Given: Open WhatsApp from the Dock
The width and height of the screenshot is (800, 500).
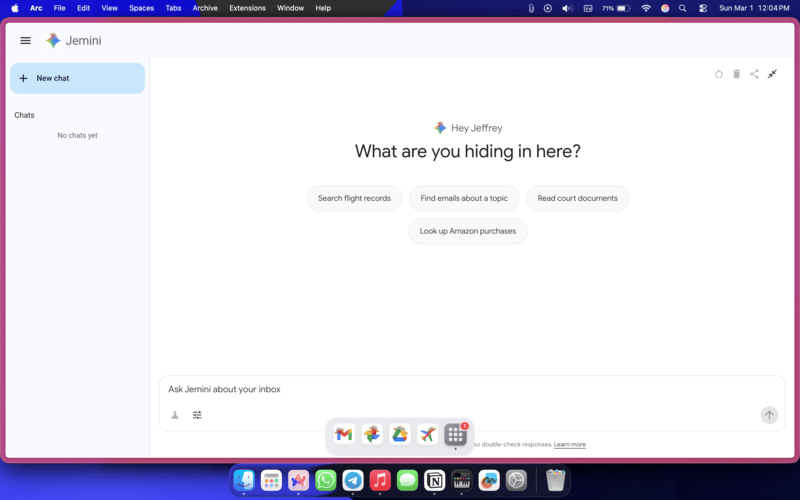Looking at the screenshot, I should click(x=326, y=480).
